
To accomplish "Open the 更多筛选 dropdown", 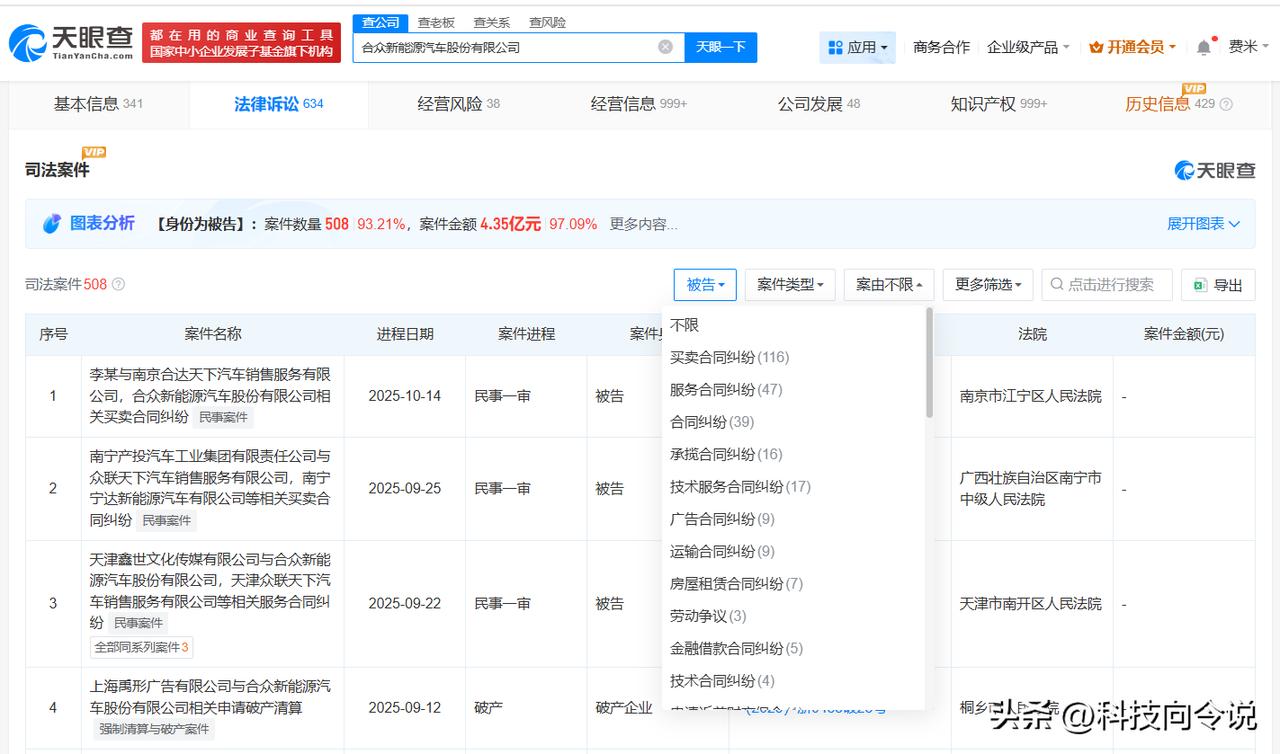I will (x=988, y=285).
